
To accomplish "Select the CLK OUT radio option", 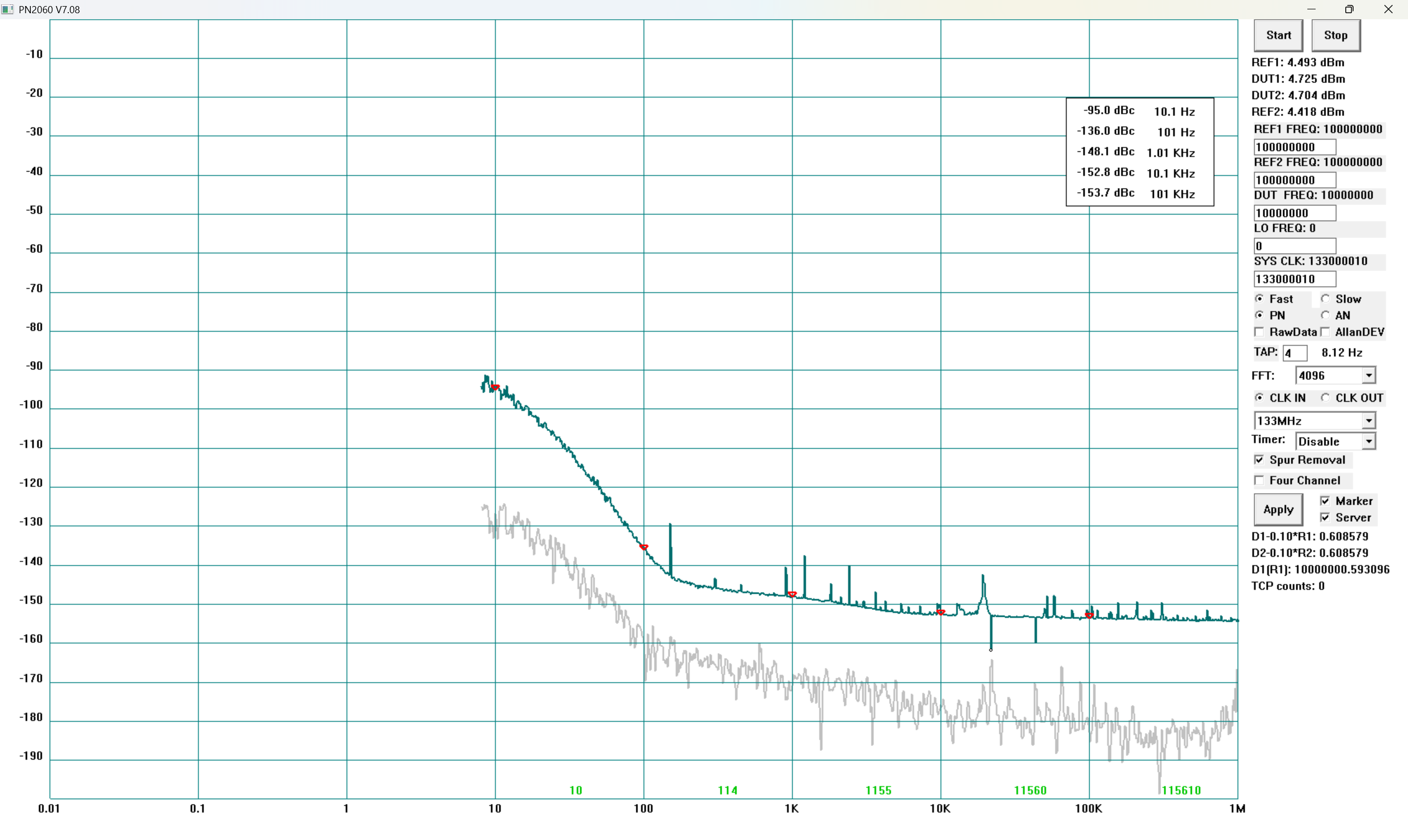I will pos(1325,397).
